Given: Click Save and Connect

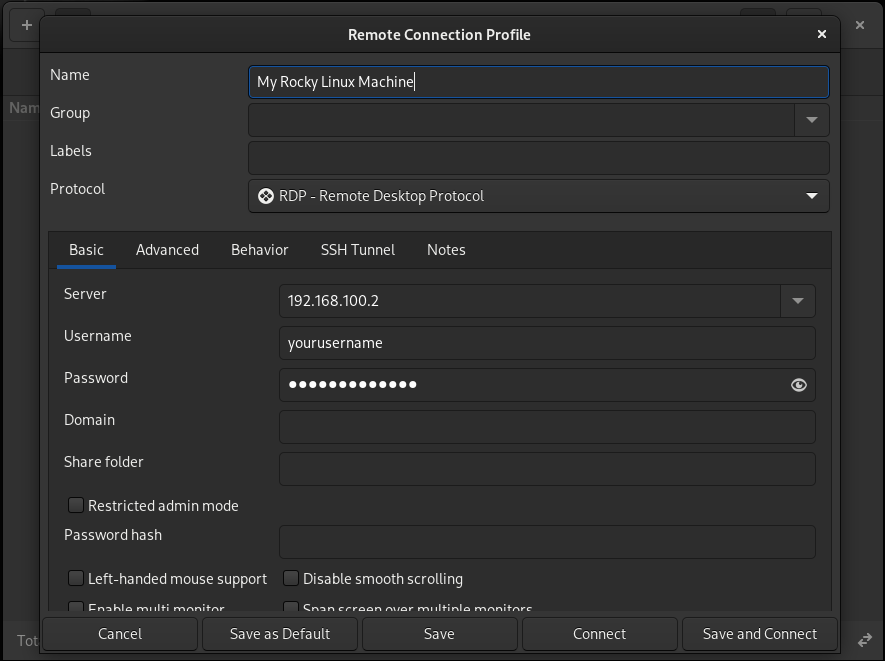Looking at the screenshot, I should pos(759,634).
